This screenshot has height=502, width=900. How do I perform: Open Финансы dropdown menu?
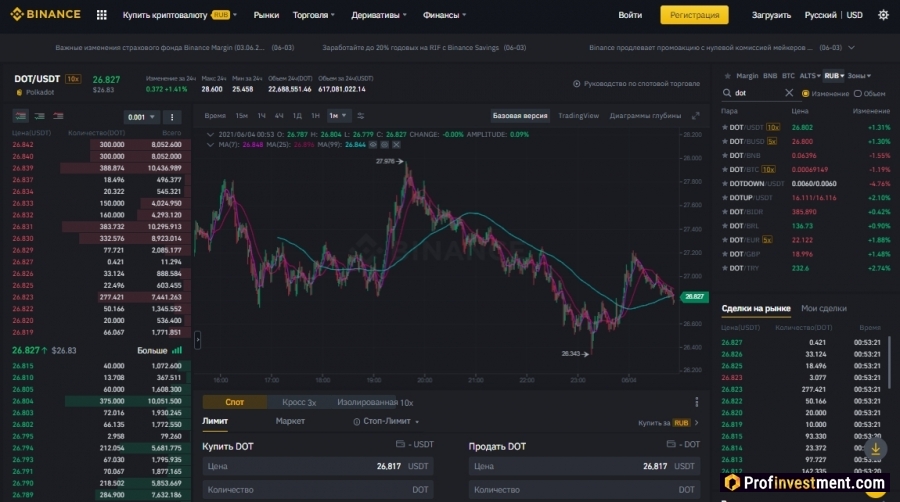(444, 15)
